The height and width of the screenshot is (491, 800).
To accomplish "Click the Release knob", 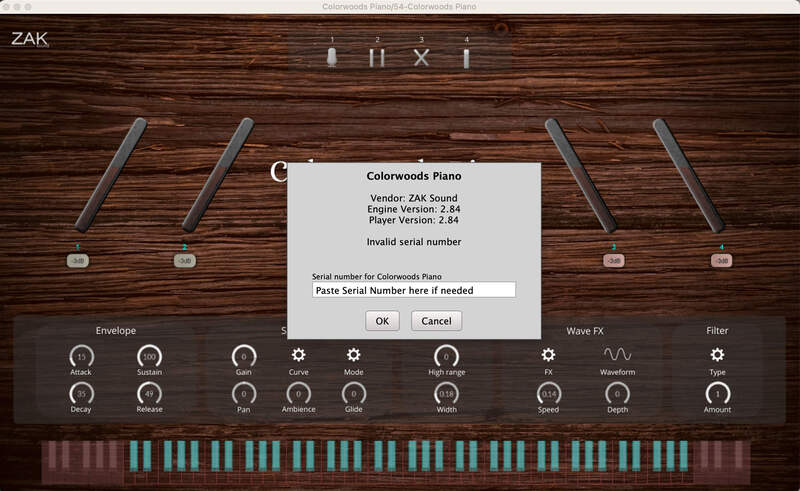I will tap(149, 394).
